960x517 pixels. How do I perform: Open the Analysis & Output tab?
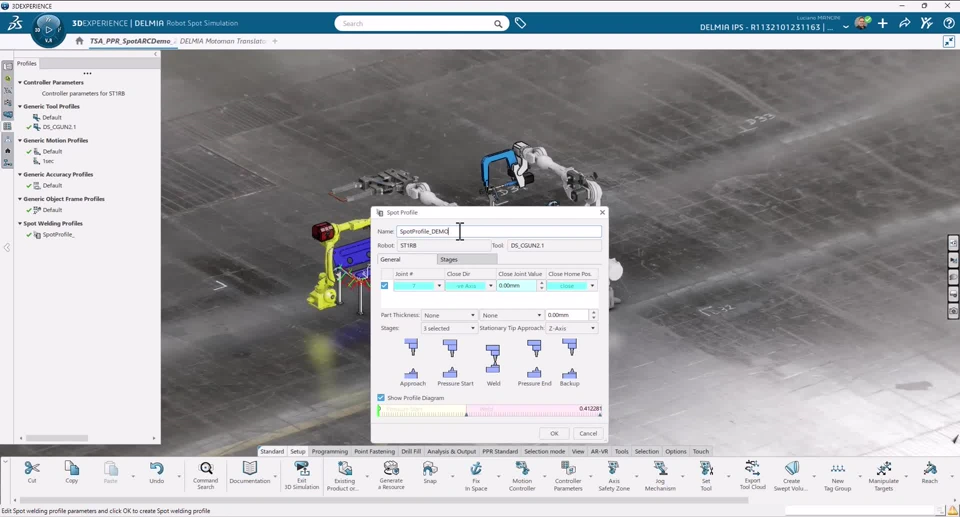click(451, 451)
